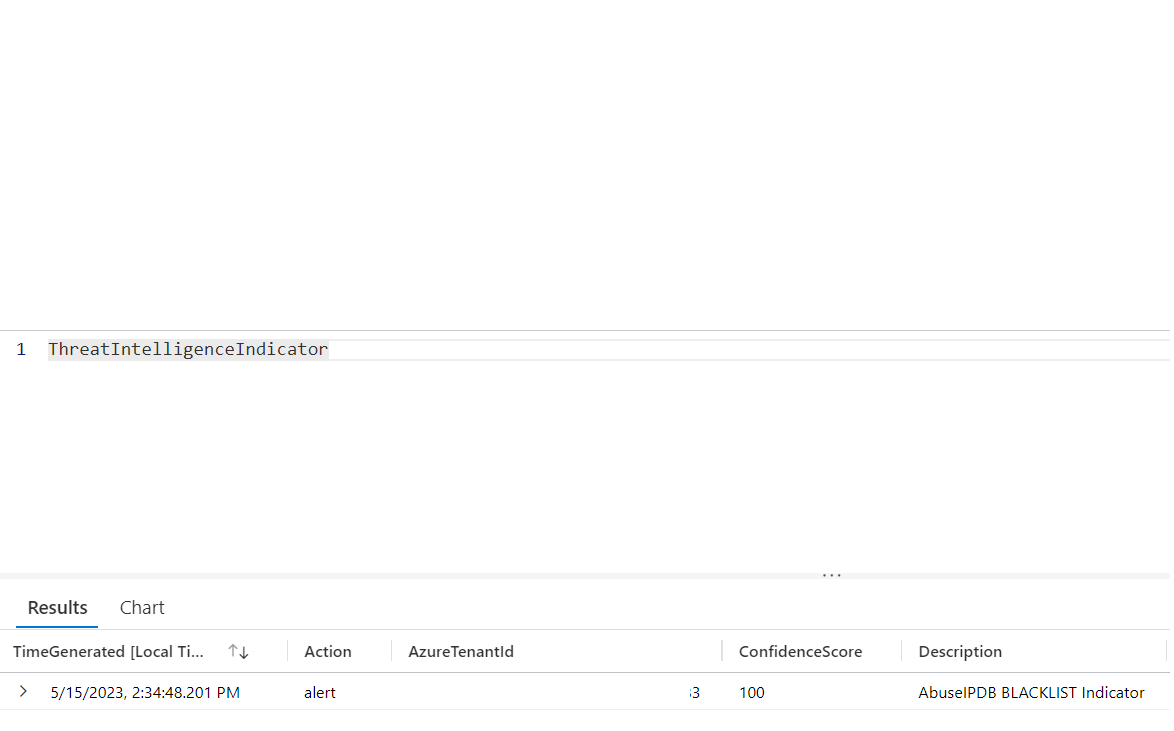Switch to the Chart tab

(x=141, y=607)
